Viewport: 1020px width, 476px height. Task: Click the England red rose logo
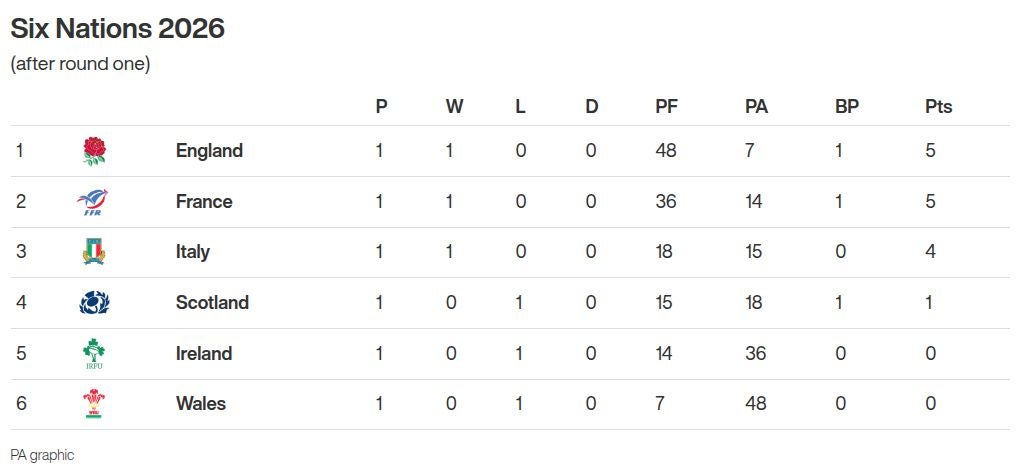(x=94, y=151)
